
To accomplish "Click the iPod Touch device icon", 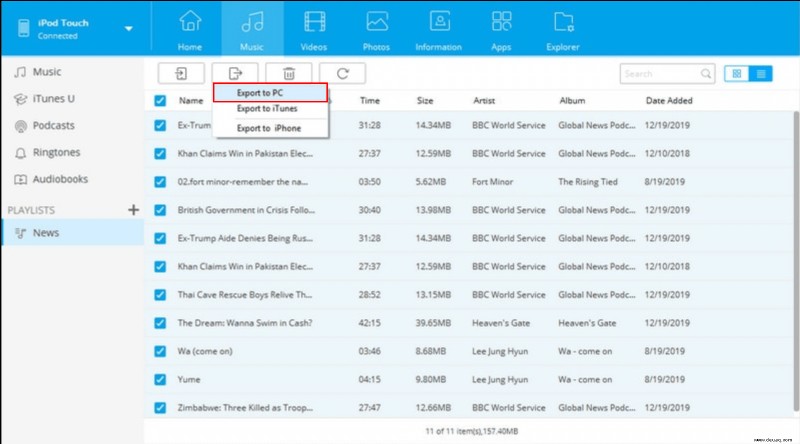I will pyautogui.click(x=23, y=28).
